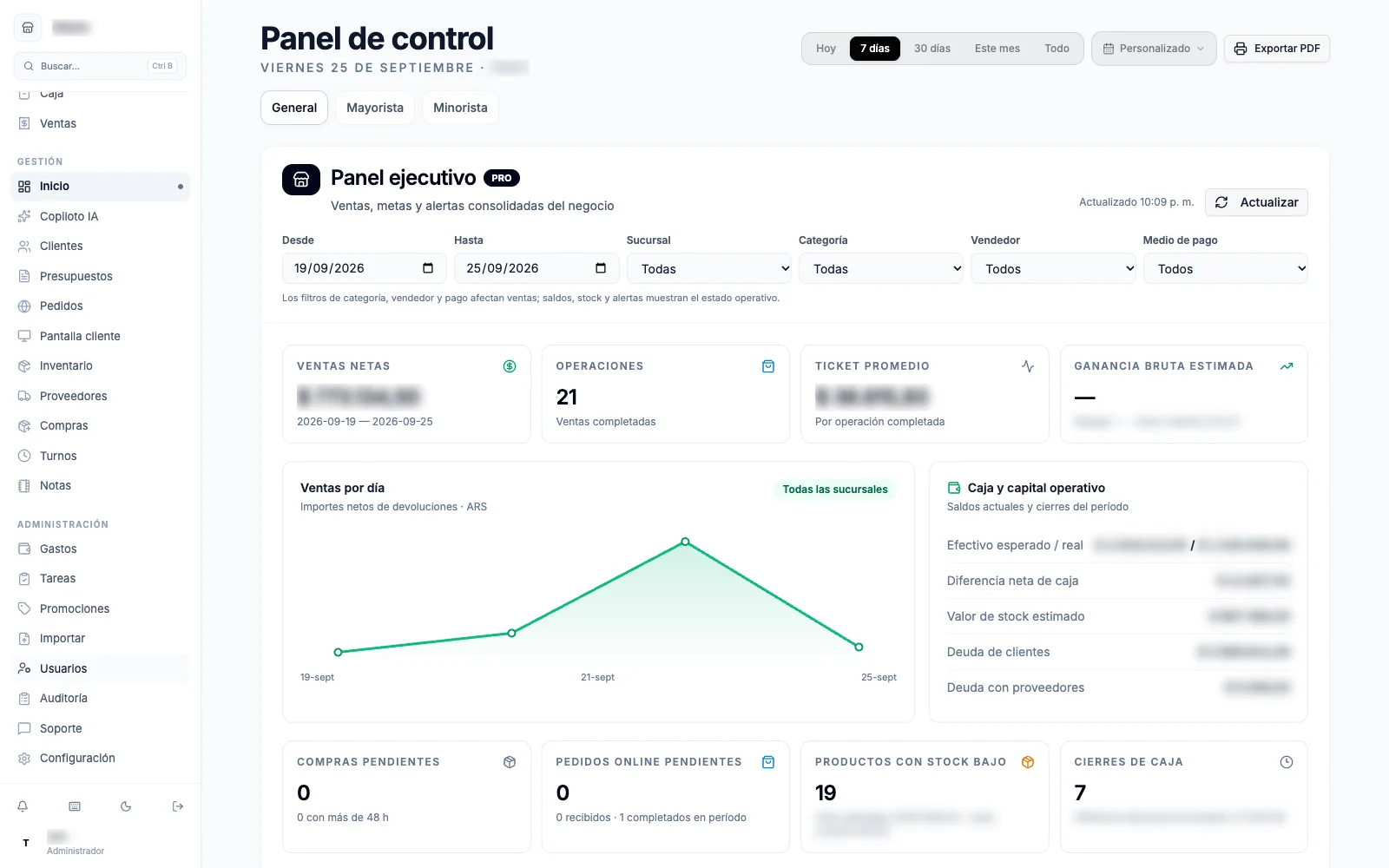The height and width of the screenshot is (868, 1389).
Task: Click the peak data point on sales chart
Action: coord(685,542)
